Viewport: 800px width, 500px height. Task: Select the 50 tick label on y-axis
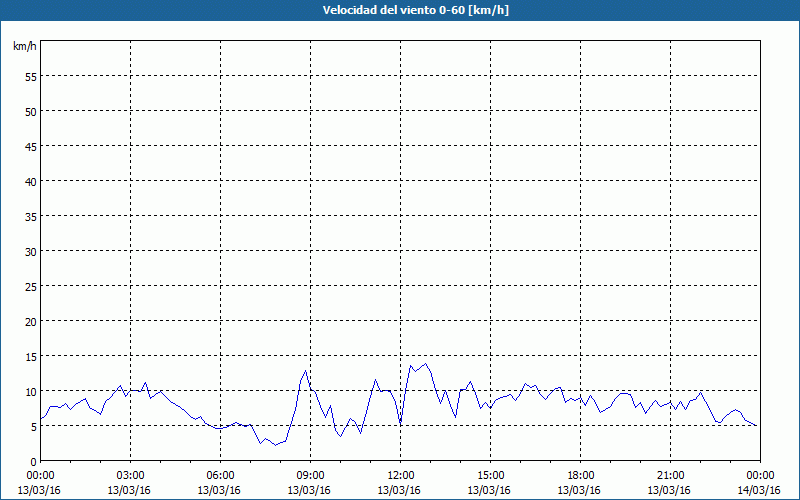pos(30,111)
